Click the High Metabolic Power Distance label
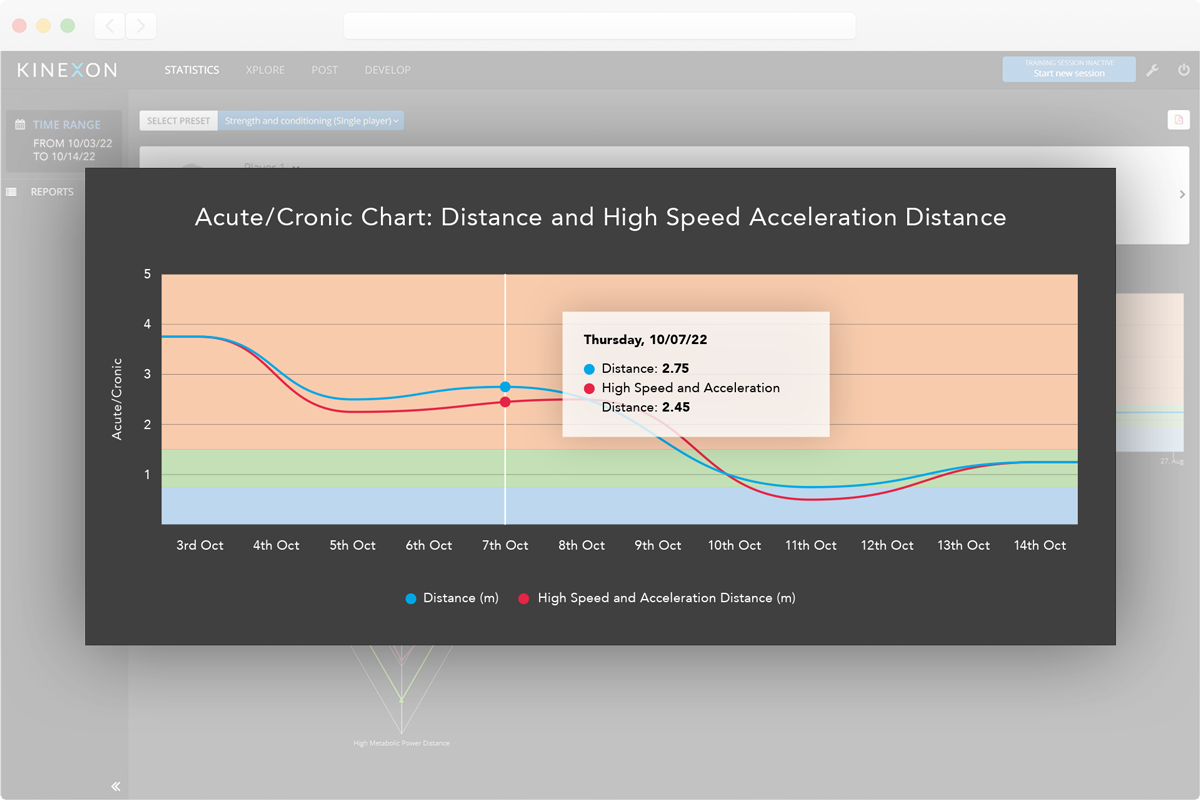The width and height of the screenshot is (1200, 800). [x=401, y=743]
